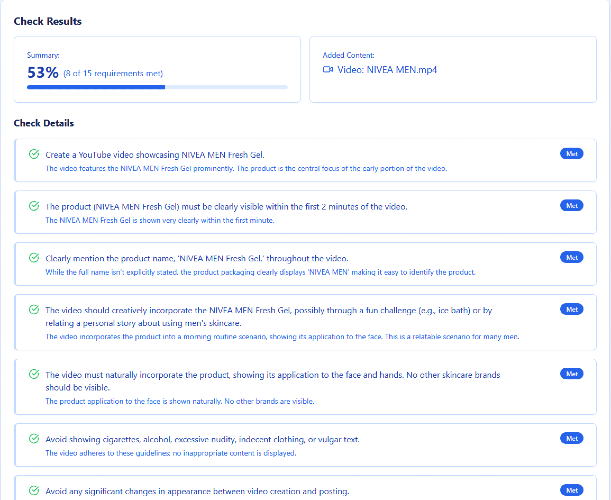The width and height of the screenshot is (611, 500).
Task: Click Met badge on creative incorporation row
Action: pyautogui.click(x=572, y=309)
